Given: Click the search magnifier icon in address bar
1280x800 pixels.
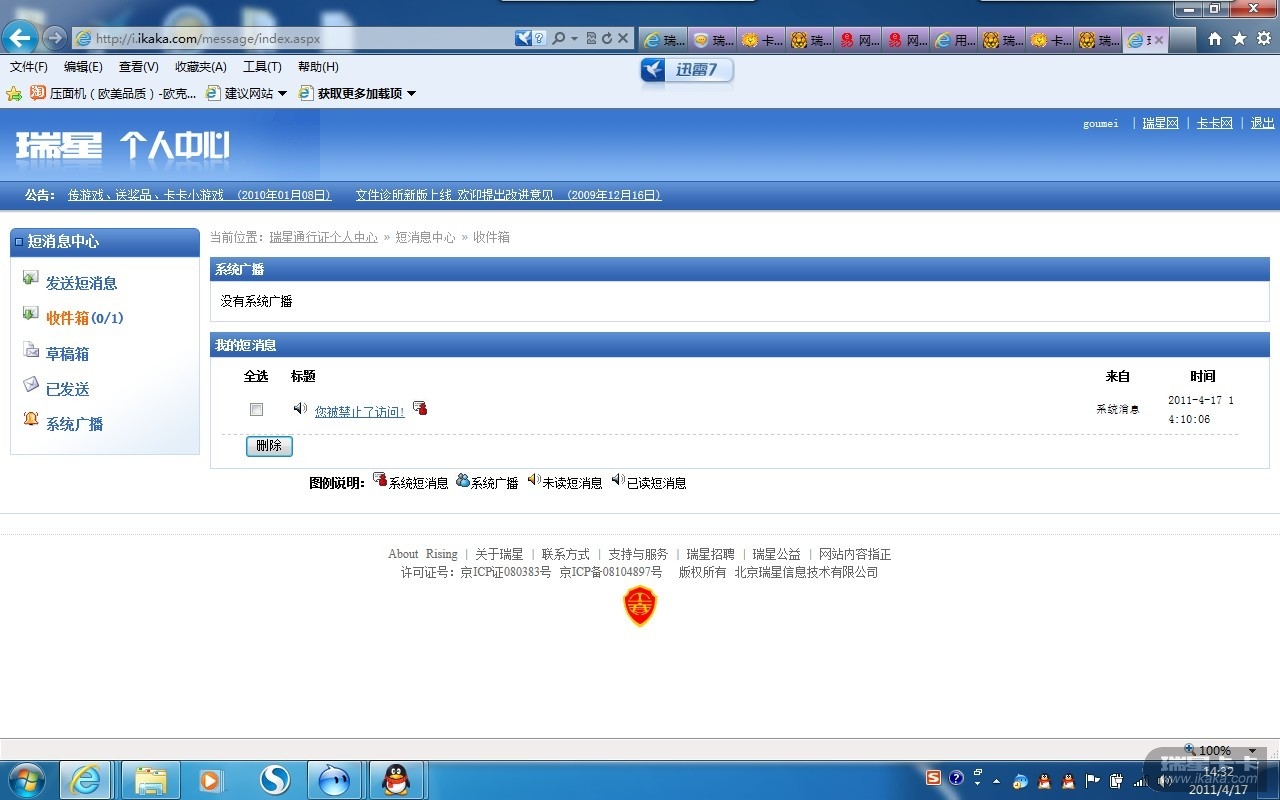Looking at the screenshot, I should [x=558, y=38].
